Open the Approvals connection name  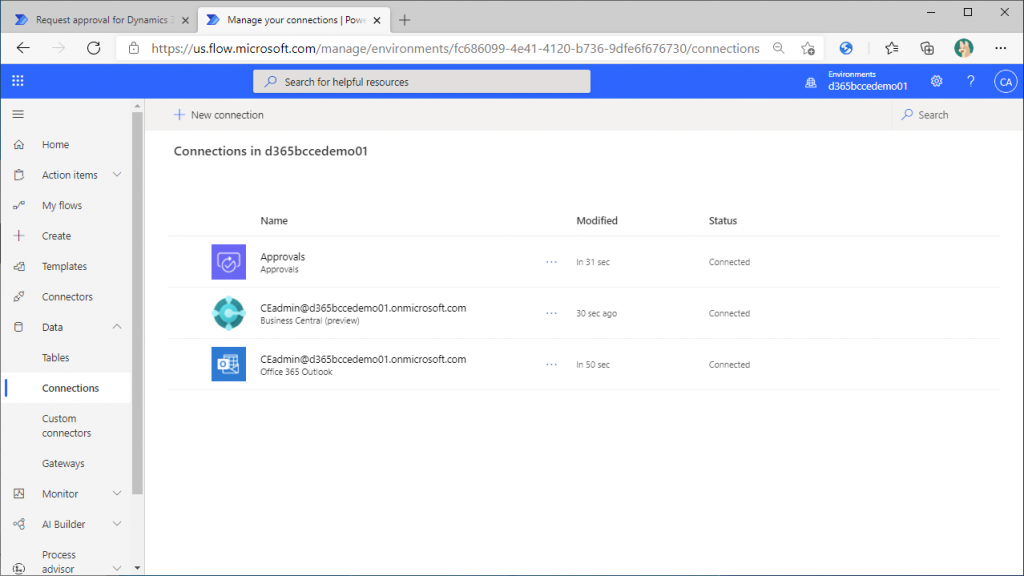[283, 257]
